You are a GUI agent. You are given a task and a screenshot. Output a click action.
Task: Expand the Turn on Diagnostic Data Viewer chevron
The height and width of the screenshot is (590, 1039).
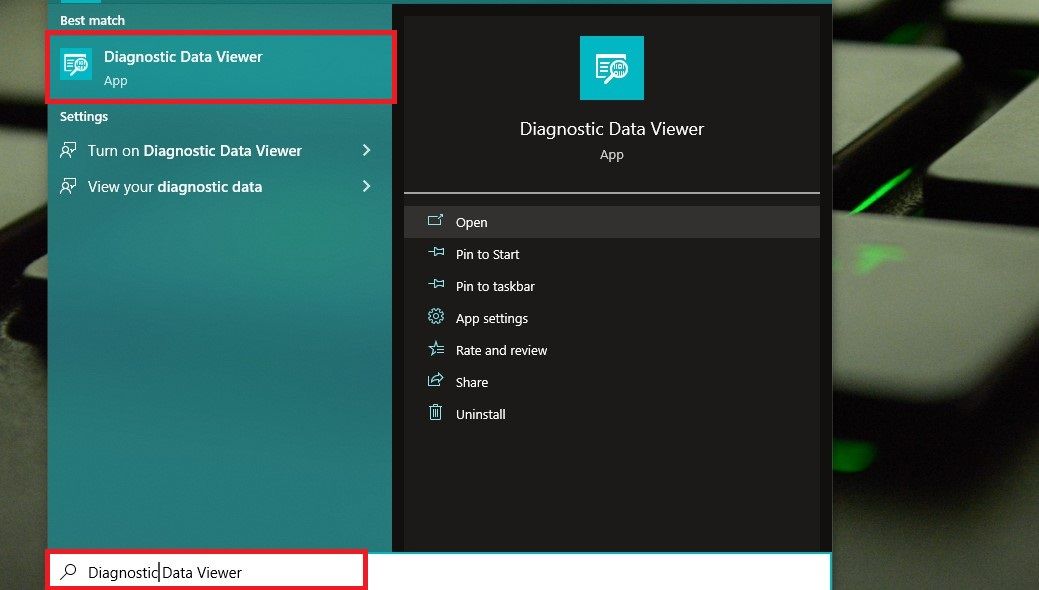[x=367, y=150]
